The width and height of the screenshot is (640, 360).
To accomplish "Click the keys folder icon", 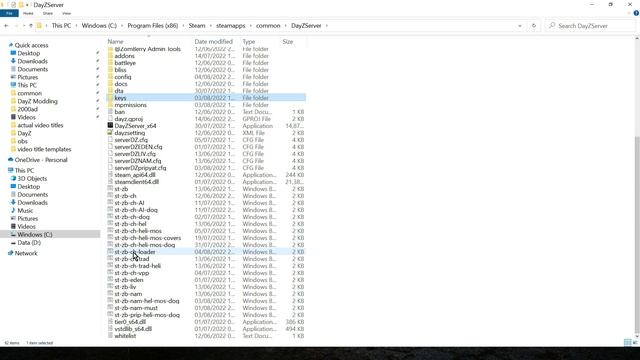I will 110,98.
